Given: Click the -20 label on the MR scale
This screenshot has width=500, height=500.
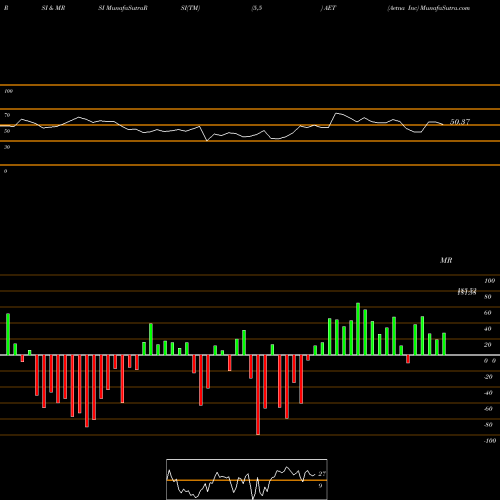Looking at the screenshot, I should coord(488,377).
